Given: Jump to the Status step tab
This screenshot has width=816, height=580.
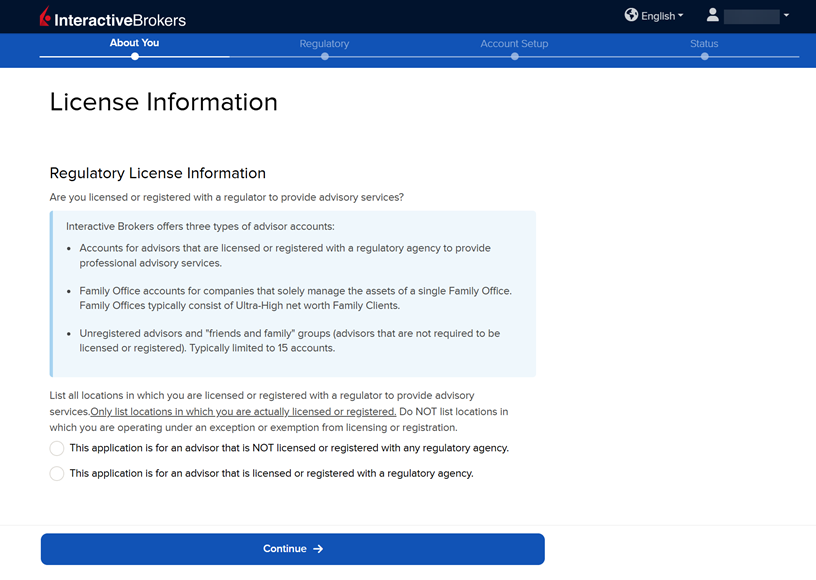Looking at the screenshot, I should point(704,44).
